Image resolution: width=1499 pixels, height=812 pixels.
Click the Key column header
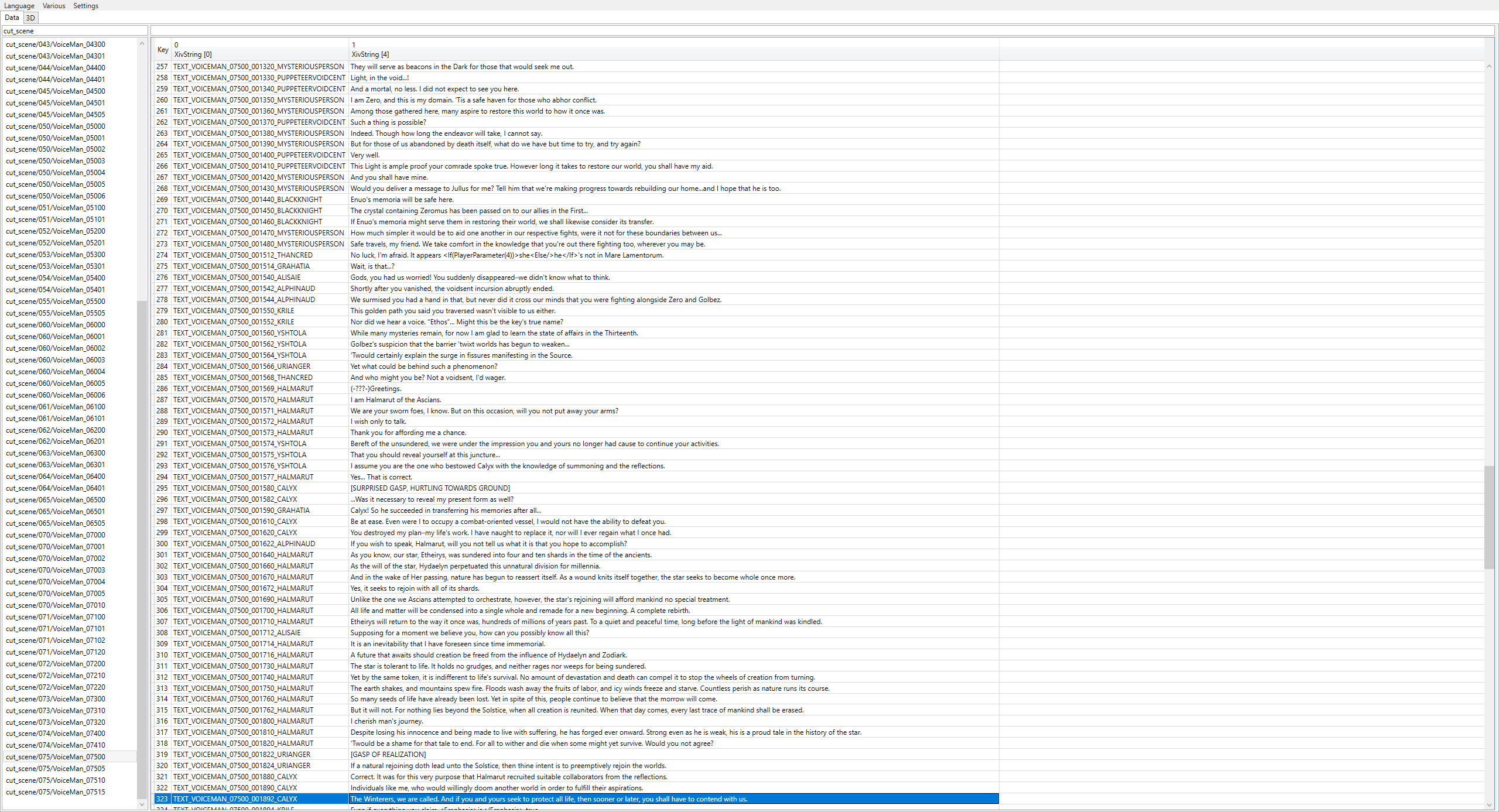163,50
